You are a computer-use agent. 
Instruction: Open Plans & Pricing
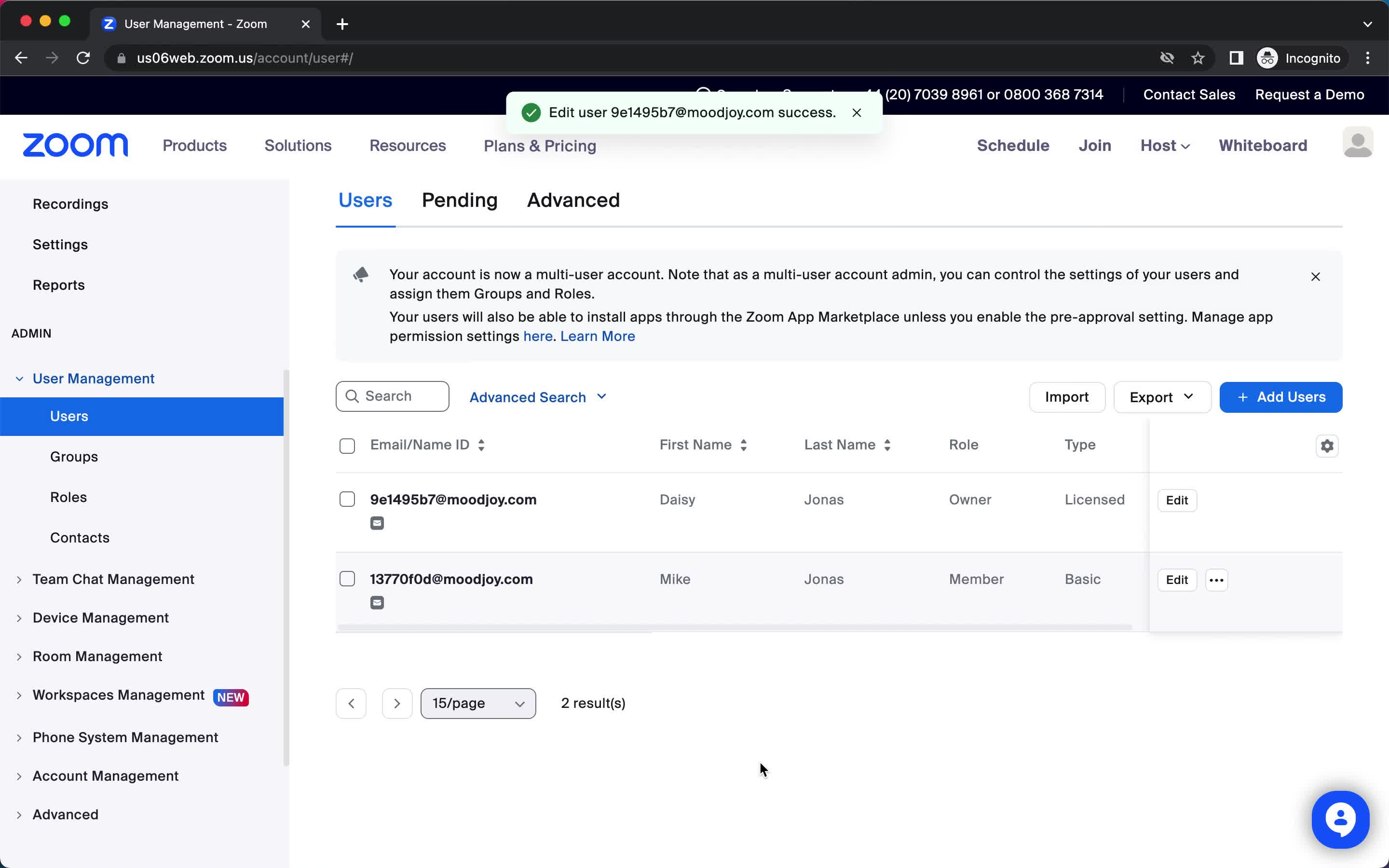pyautogui.click(x=540, y=146)
